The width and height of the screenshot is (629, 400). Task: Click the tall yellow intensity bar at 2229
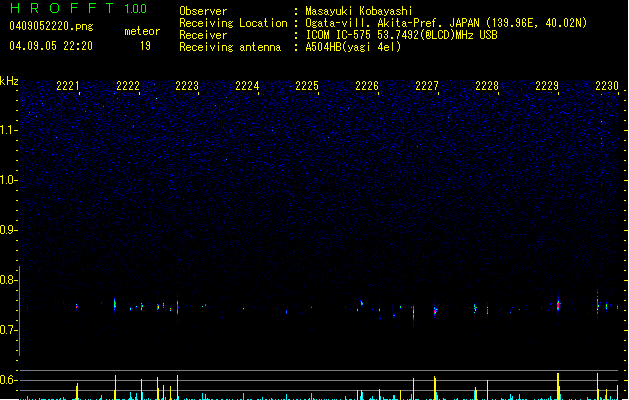point(558,386)
